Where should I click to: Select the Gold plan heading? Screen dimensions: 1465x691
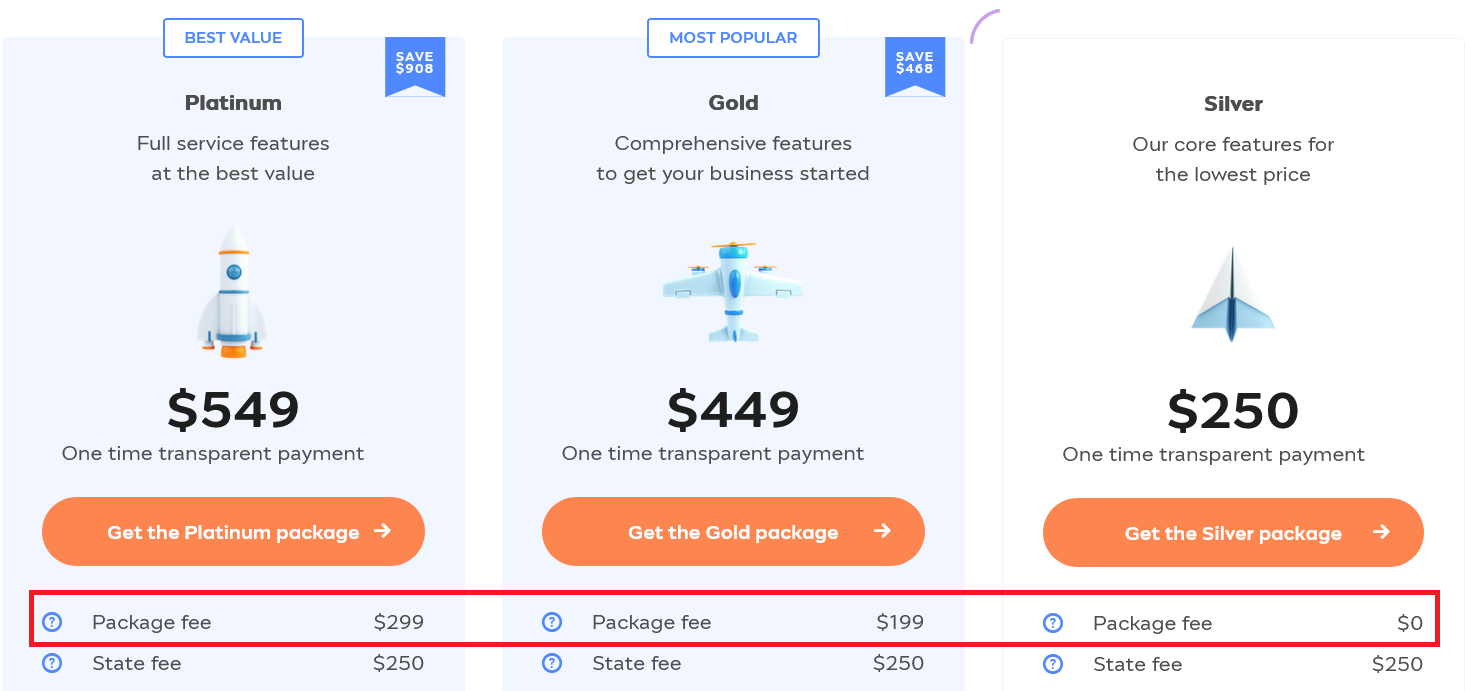[x=733, y=103]
